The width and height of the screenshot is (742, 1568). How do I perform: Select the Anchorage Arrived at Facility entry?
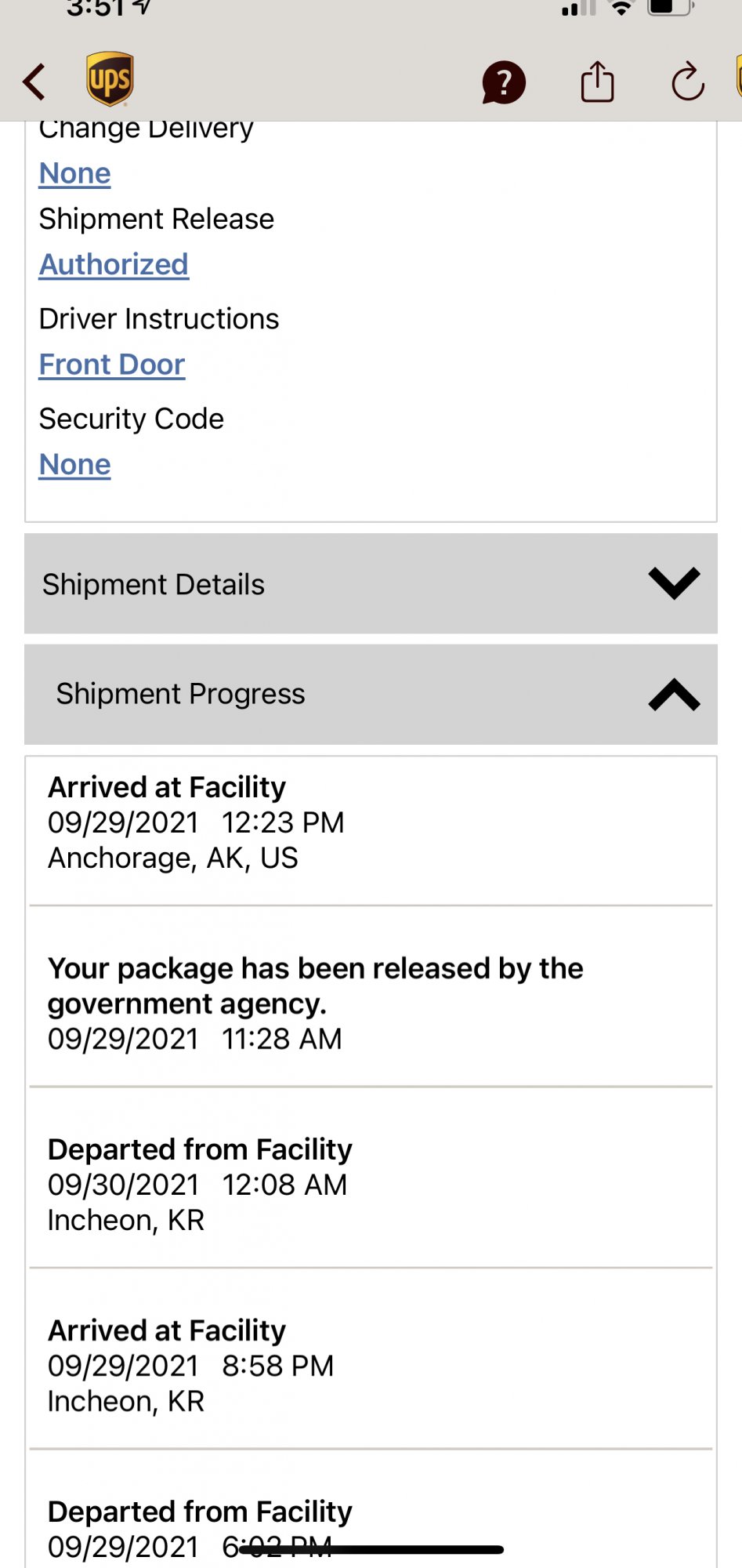(196, 822)
